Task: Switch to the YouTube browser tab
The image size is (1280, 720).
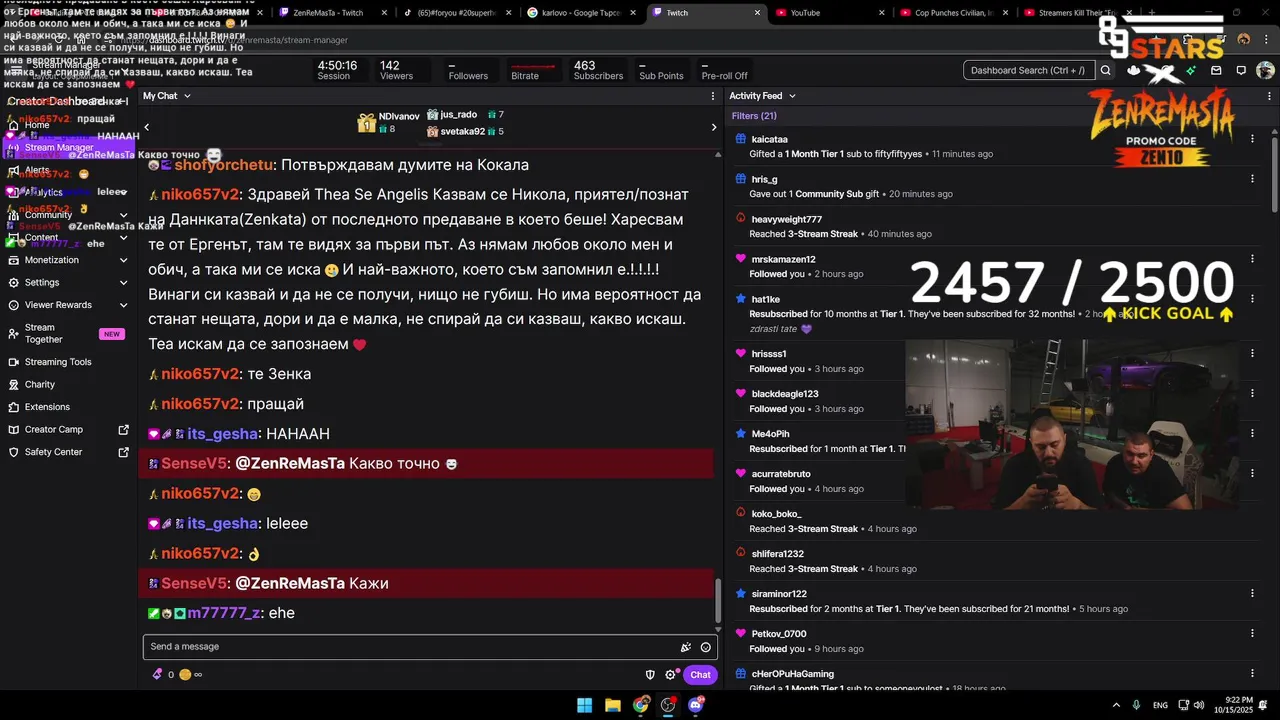Action: click(830, 13)
